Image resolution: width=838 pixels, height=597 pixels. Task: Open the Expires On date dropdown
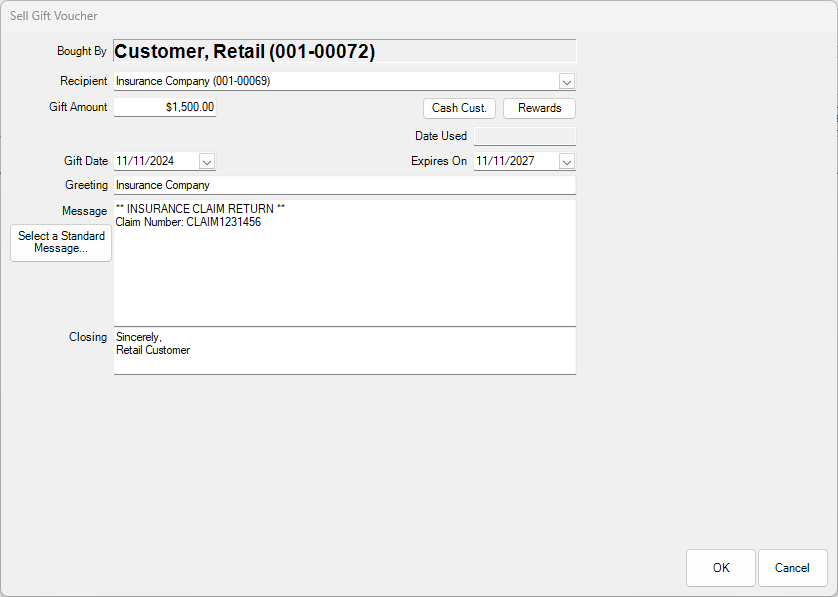(567, 161)
